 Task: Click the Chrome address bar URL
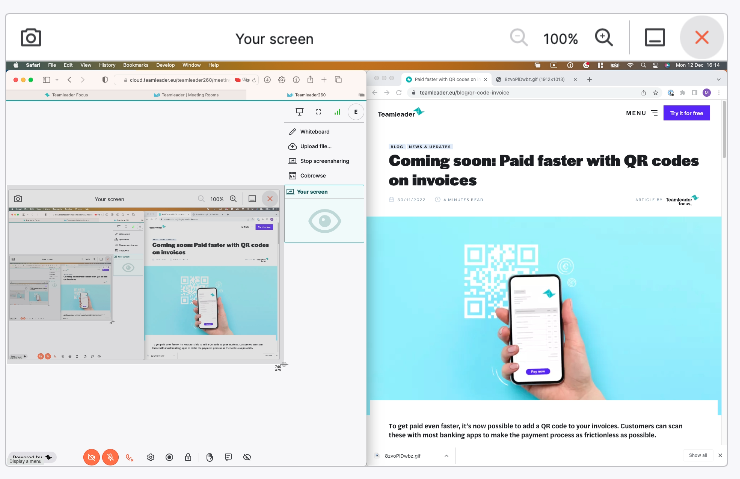point(464,93)
